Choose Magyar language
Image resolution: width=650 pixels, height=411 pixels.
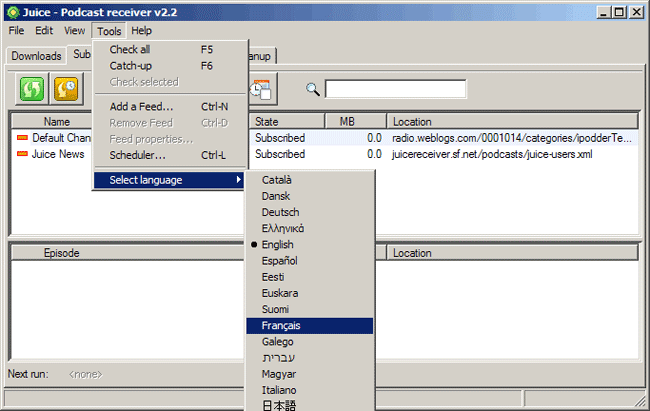310,374
